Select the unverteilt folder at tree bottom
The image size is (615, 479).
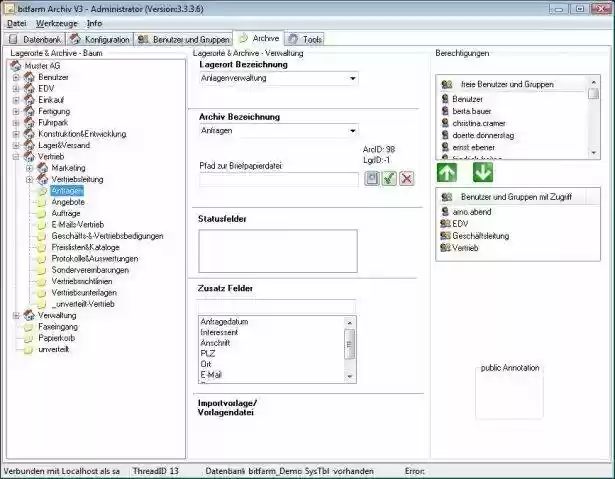(53, 350)
